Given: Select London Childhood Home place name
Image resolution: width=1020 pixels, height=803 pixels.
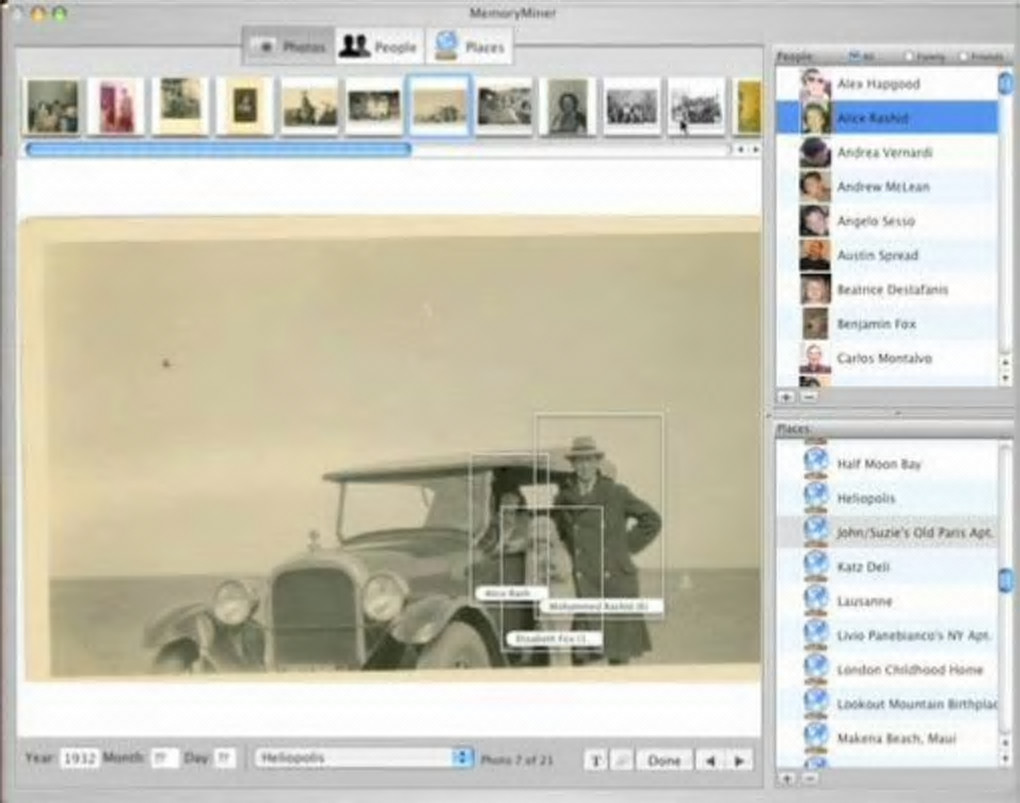Looking at the screenshot, I should (x=909, y=670).
